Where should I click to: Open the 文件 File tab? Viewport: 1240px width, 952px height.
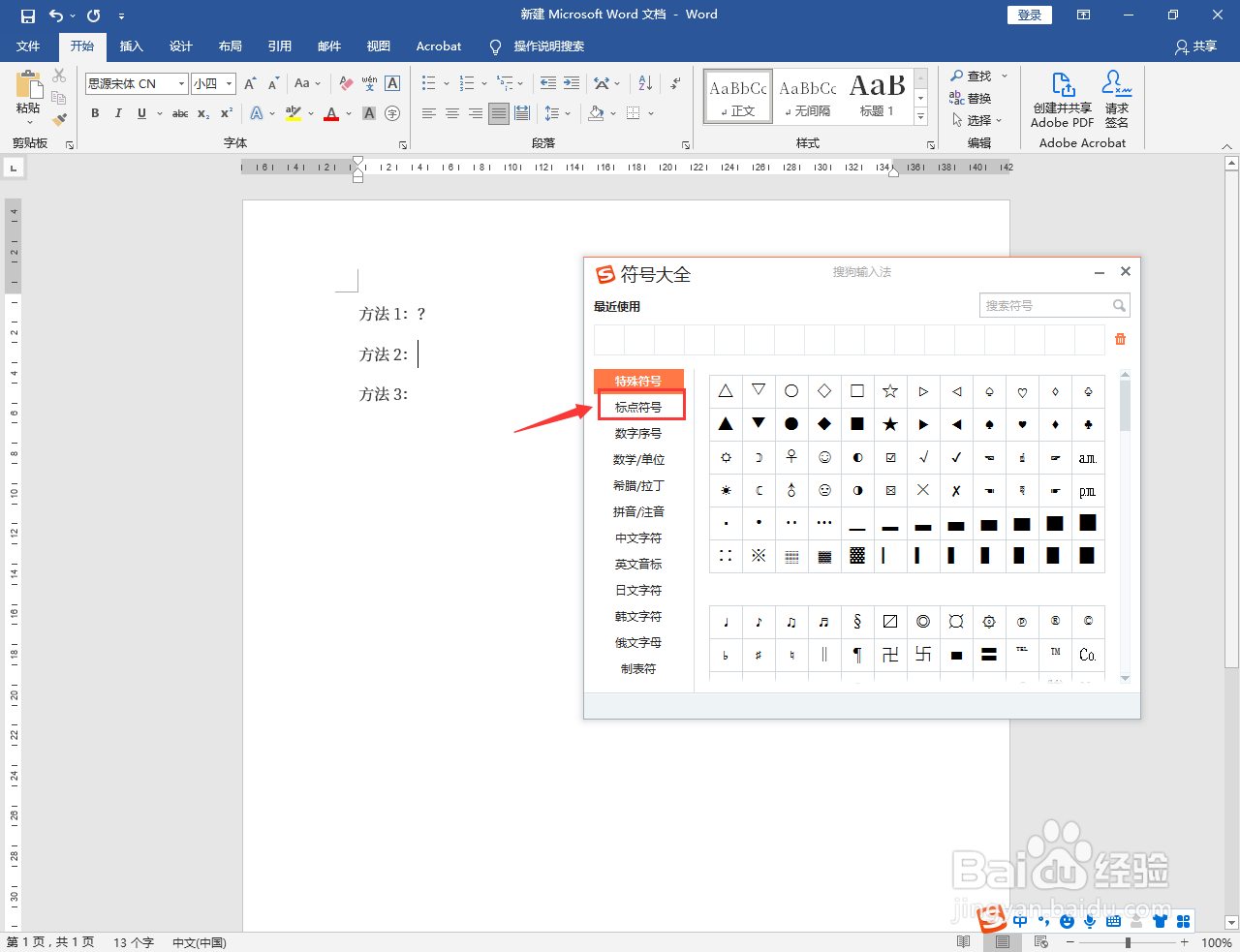pos(28,46)
